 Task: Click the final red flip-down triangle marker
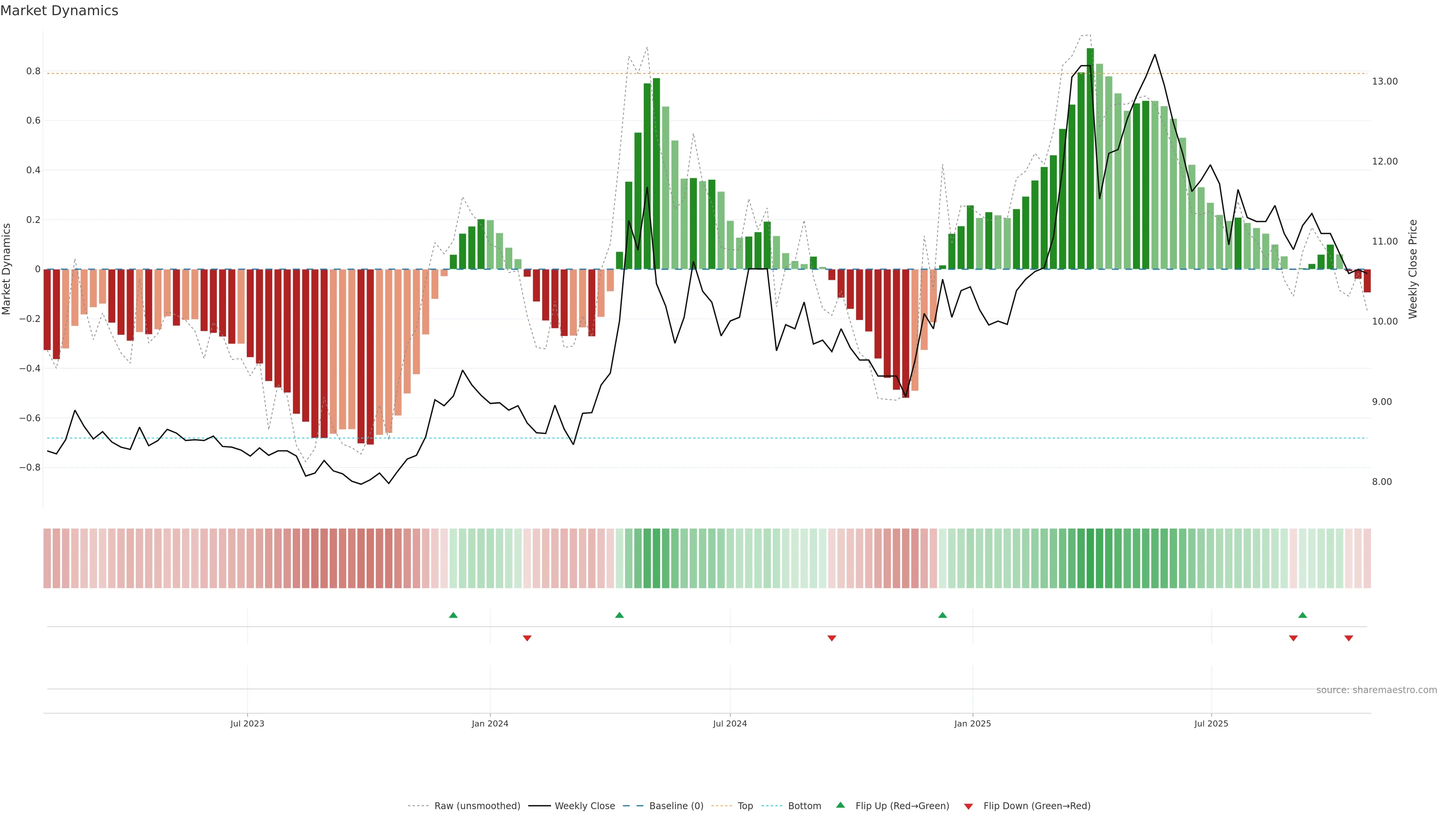(x=1349, y=638)
